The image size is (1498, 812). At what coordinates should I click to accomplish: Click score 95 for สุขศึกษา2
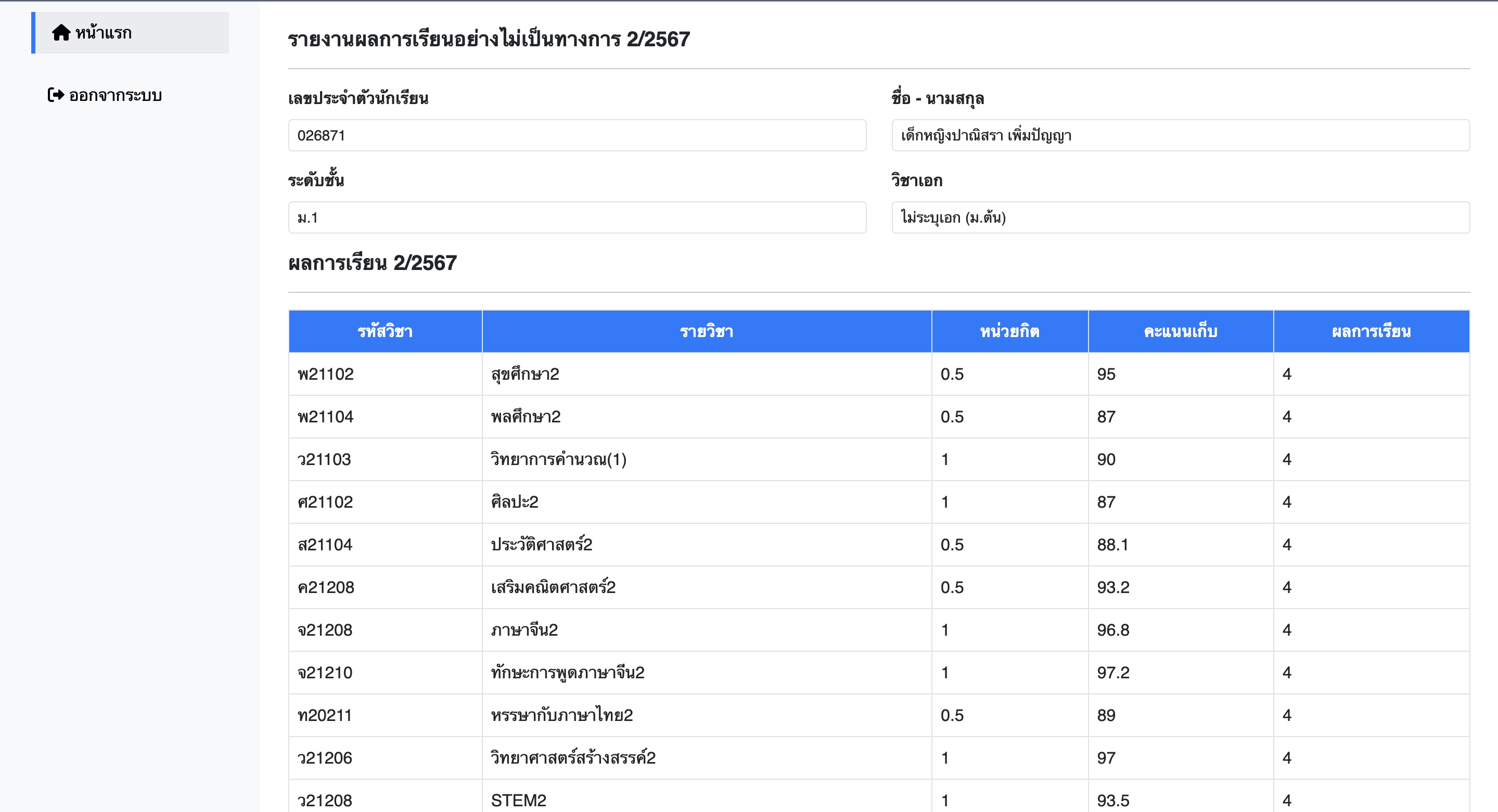click(x=1106, y=375)
